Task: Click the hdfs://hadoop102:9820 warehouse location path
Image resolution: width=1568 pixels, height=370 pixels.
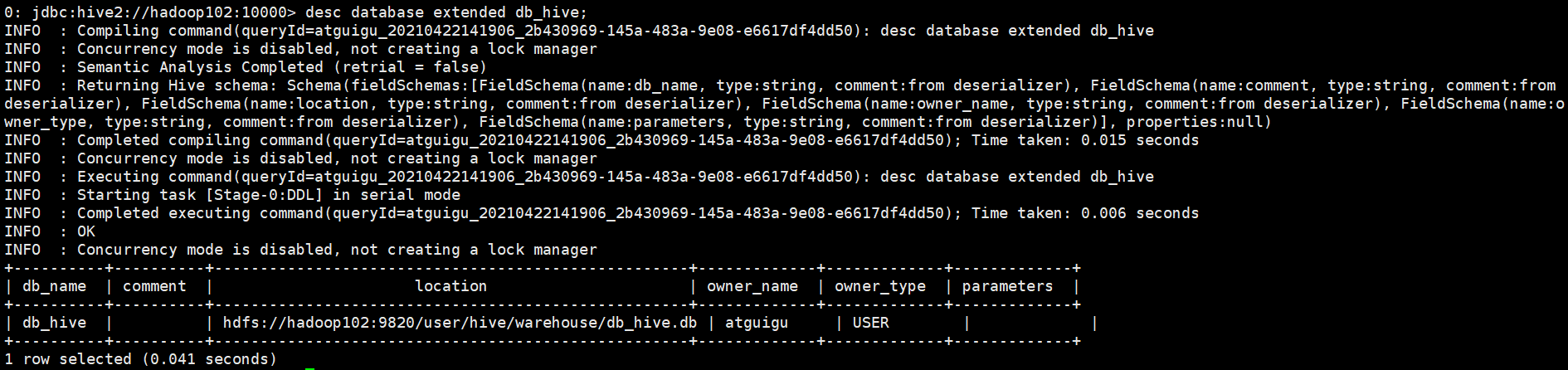Action: tap(460, 323)
